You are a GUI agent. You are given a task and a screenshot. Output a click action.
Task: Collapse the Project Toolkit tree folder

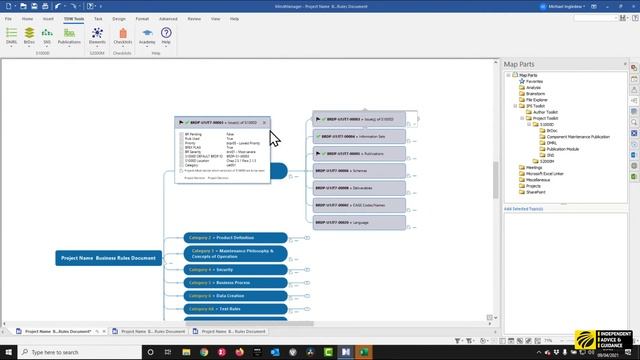click(522, 118)
